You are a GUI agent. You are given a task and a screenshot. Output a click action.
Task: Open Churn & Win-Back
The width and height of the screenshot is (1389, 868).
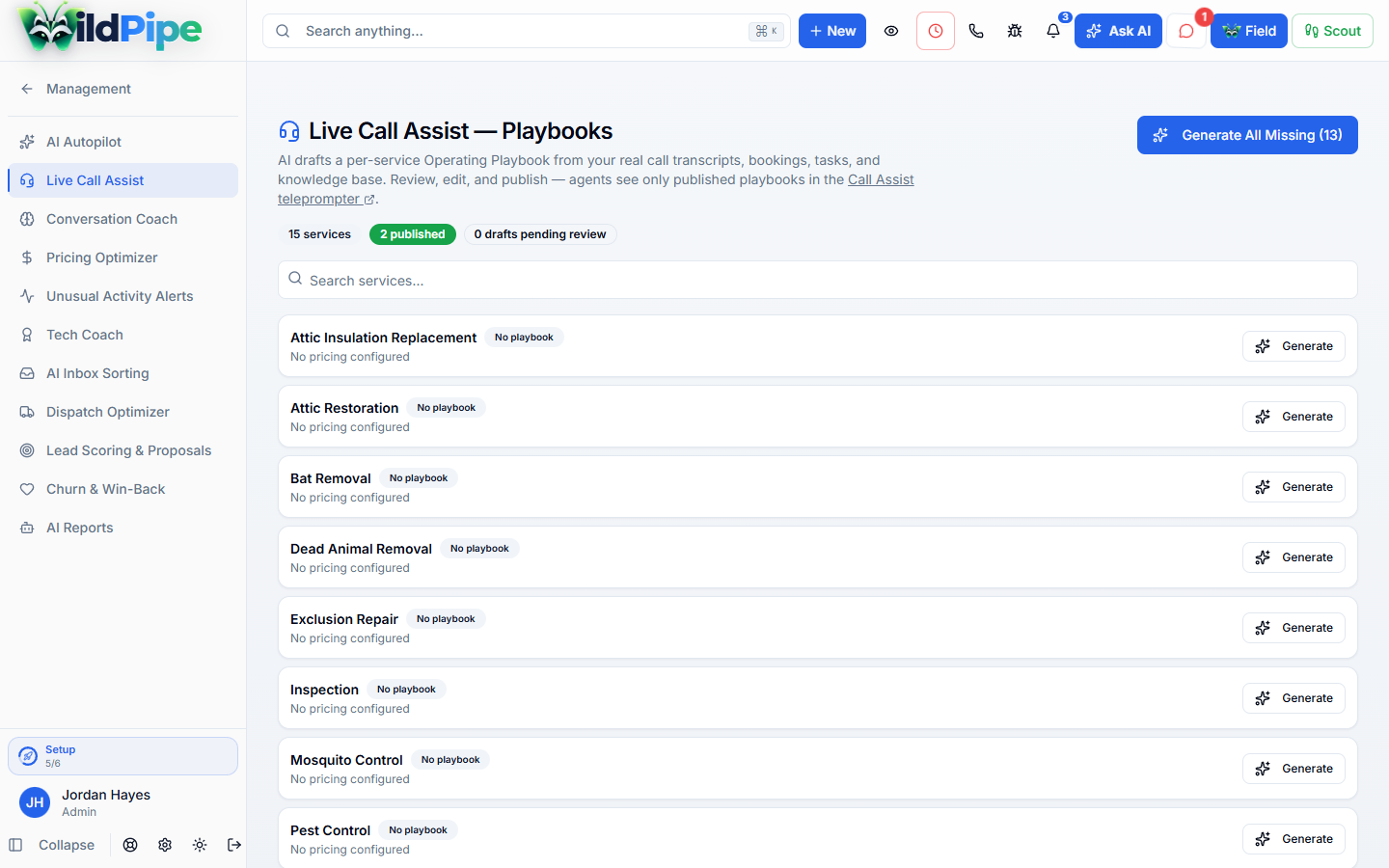[123, 489]
